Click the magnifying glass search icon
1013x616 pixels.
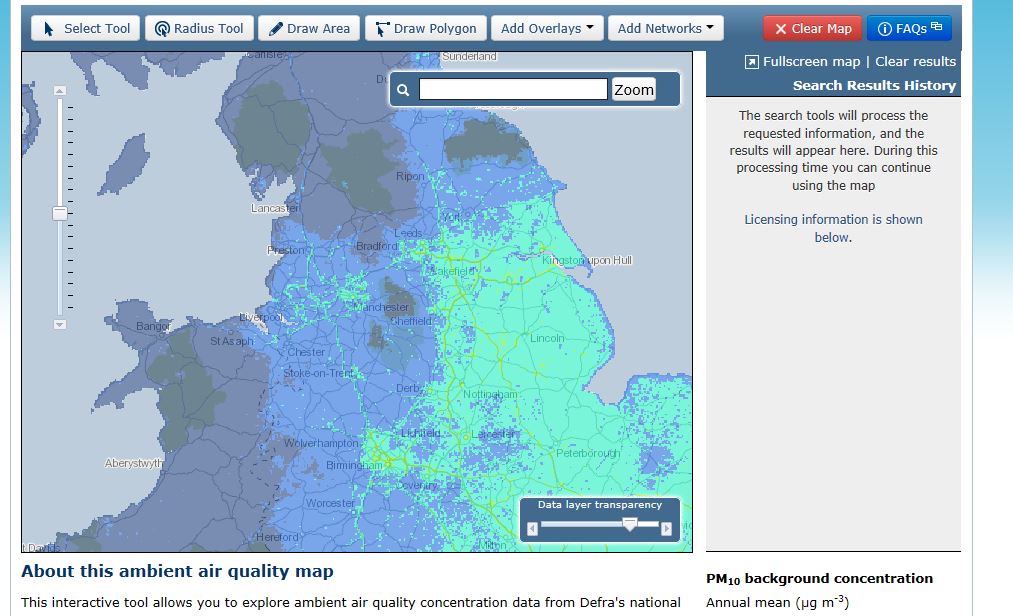point(404,90)
